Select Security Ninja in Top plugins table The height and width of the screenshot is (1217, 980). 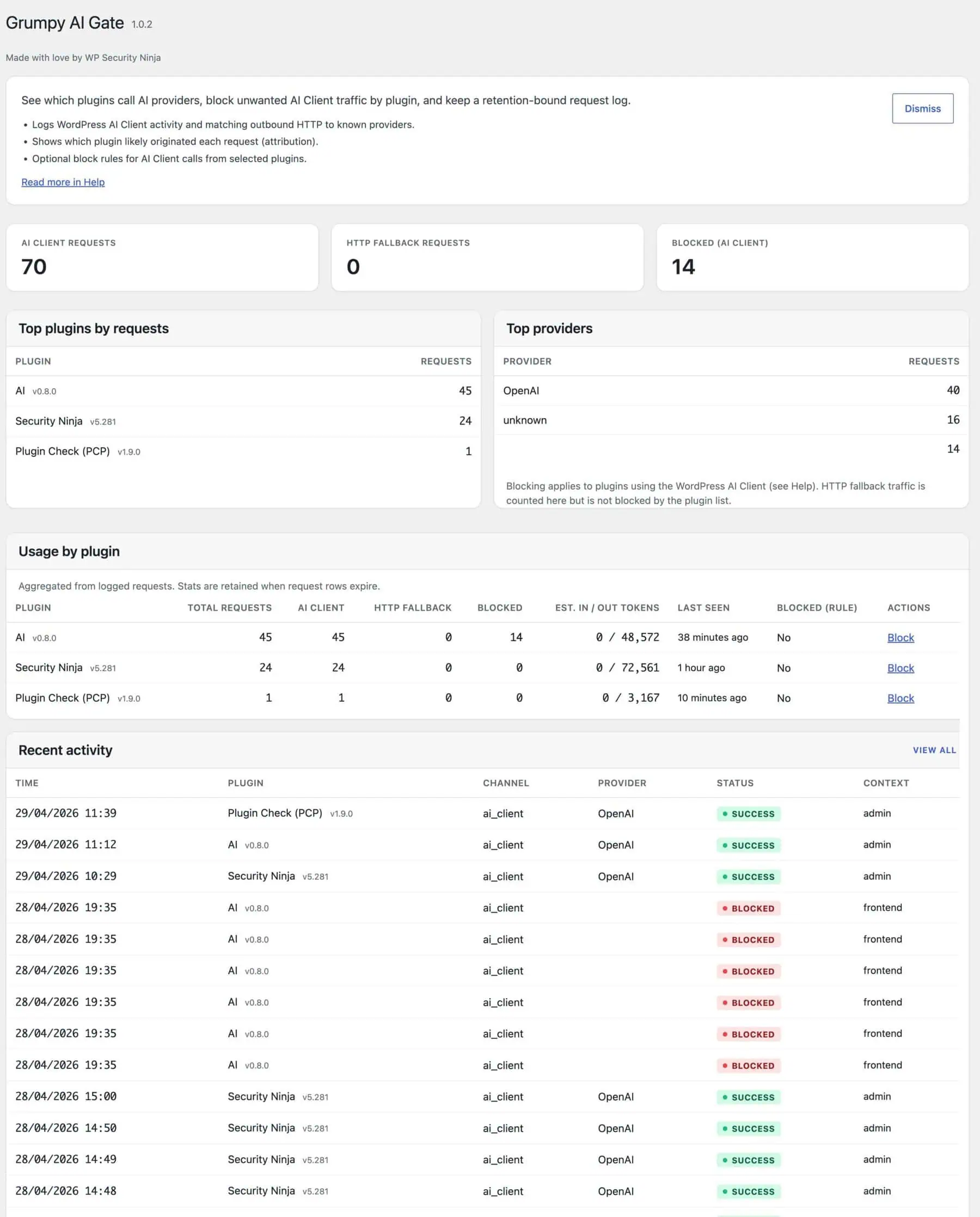tap(243, 420)
